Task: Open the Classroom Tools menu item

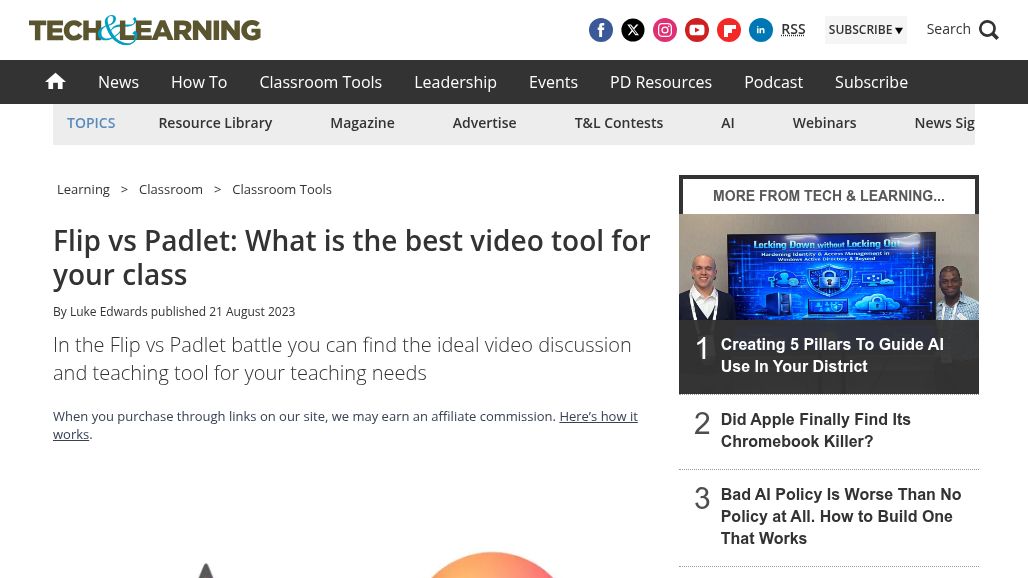Action: 321,82
